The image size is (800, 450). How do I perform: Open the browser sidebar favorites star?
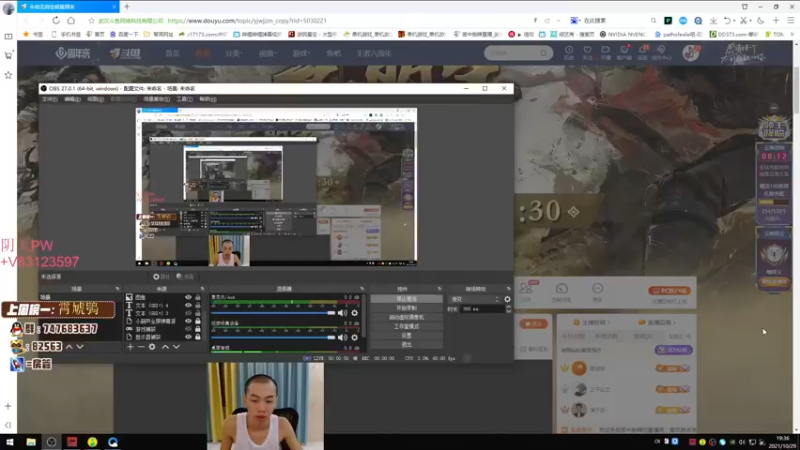coord(8,75)
